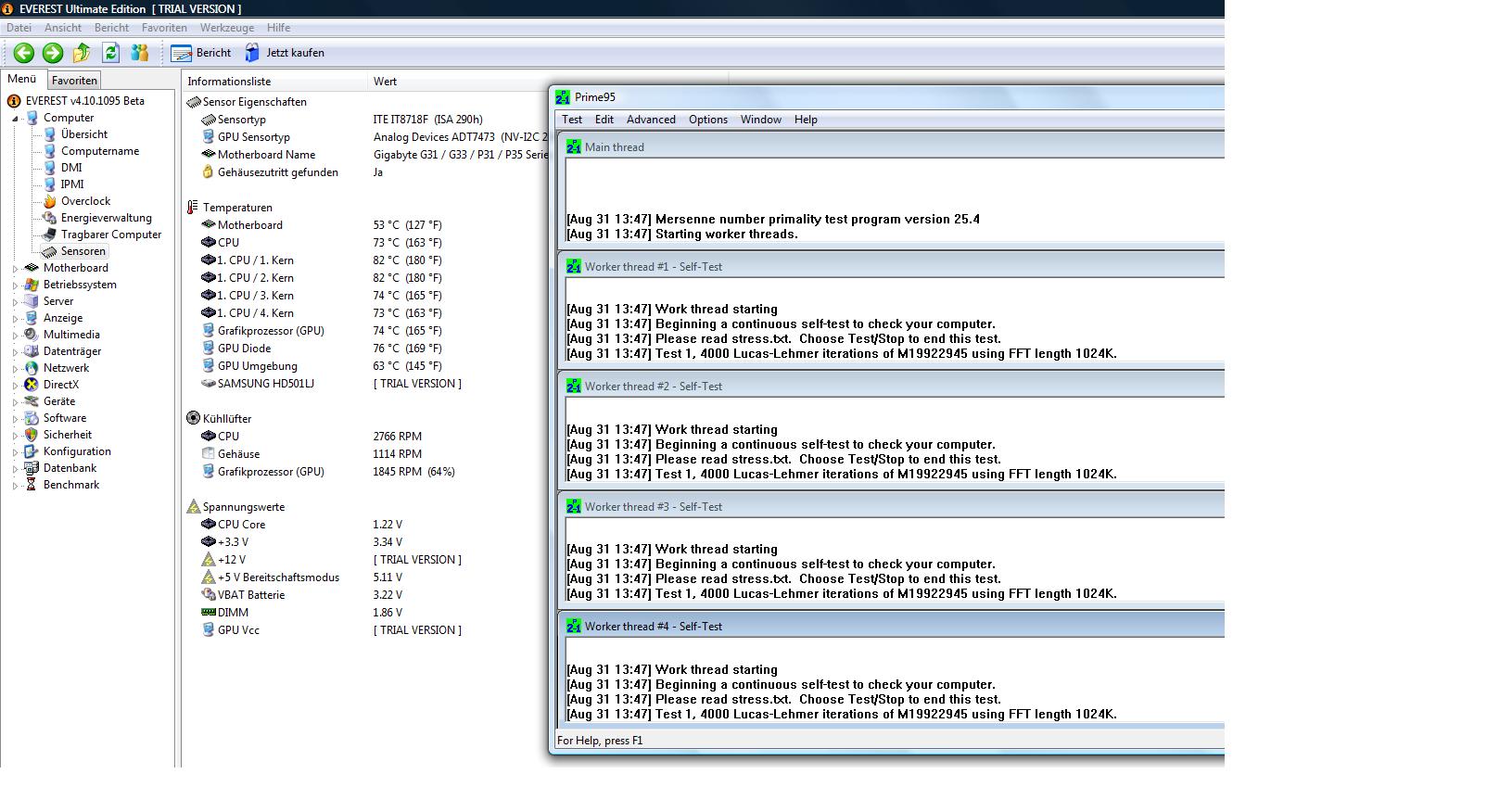
Task: Select the Energieverwaltung icon
Action: point(50,218)
